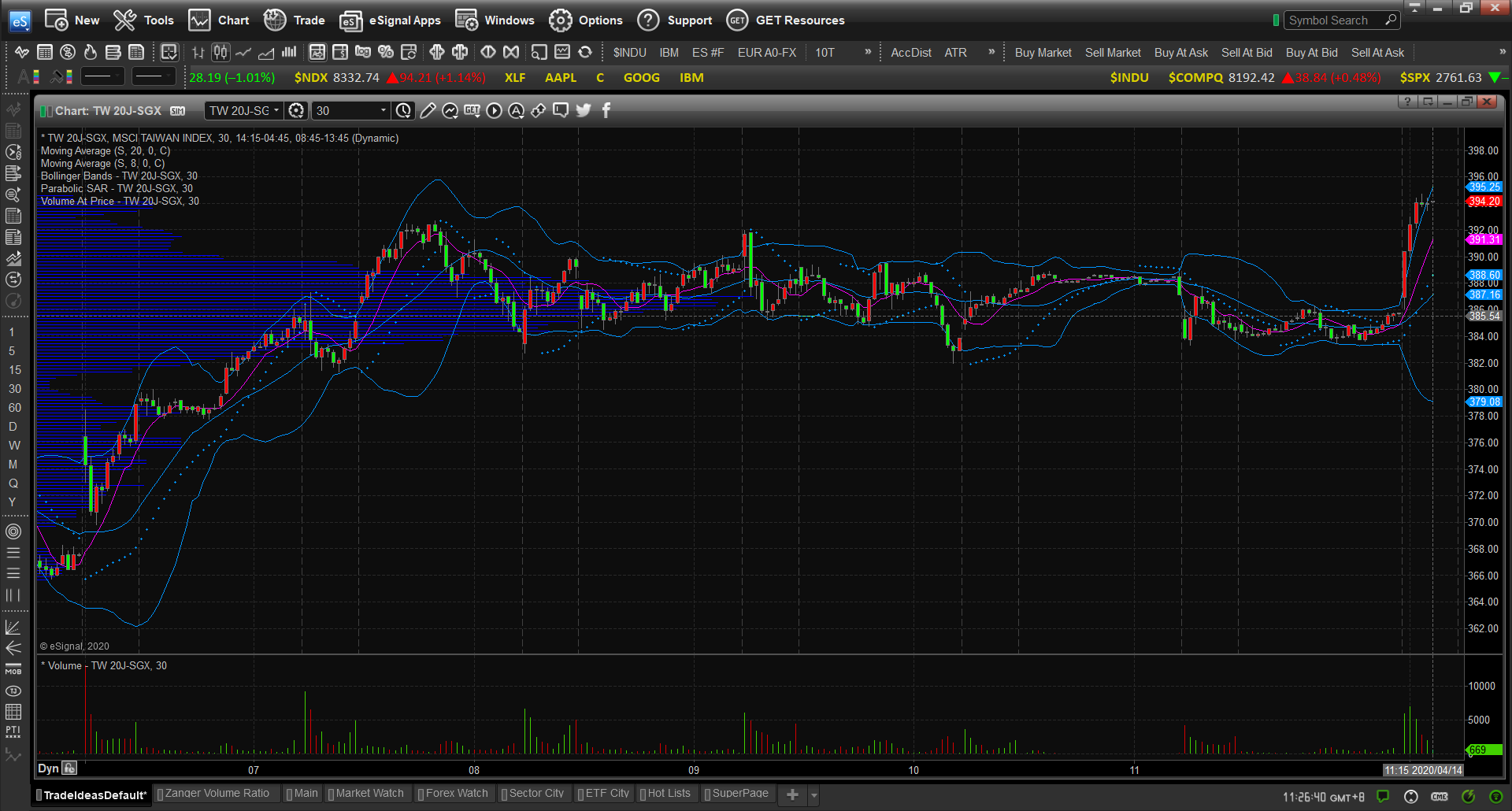Select the histogram chart type icon

click(x=289, y=53)
